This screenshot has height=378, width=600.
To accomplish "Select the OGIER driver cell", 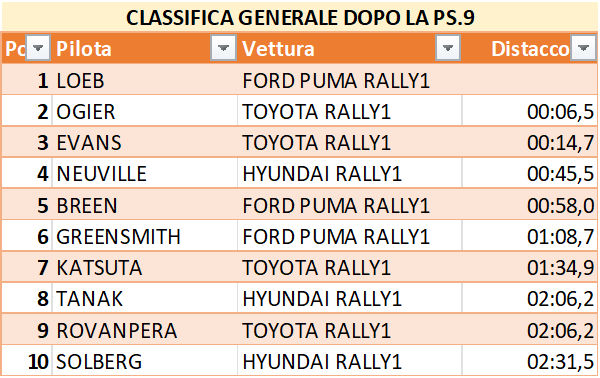I will pos(145,111).
